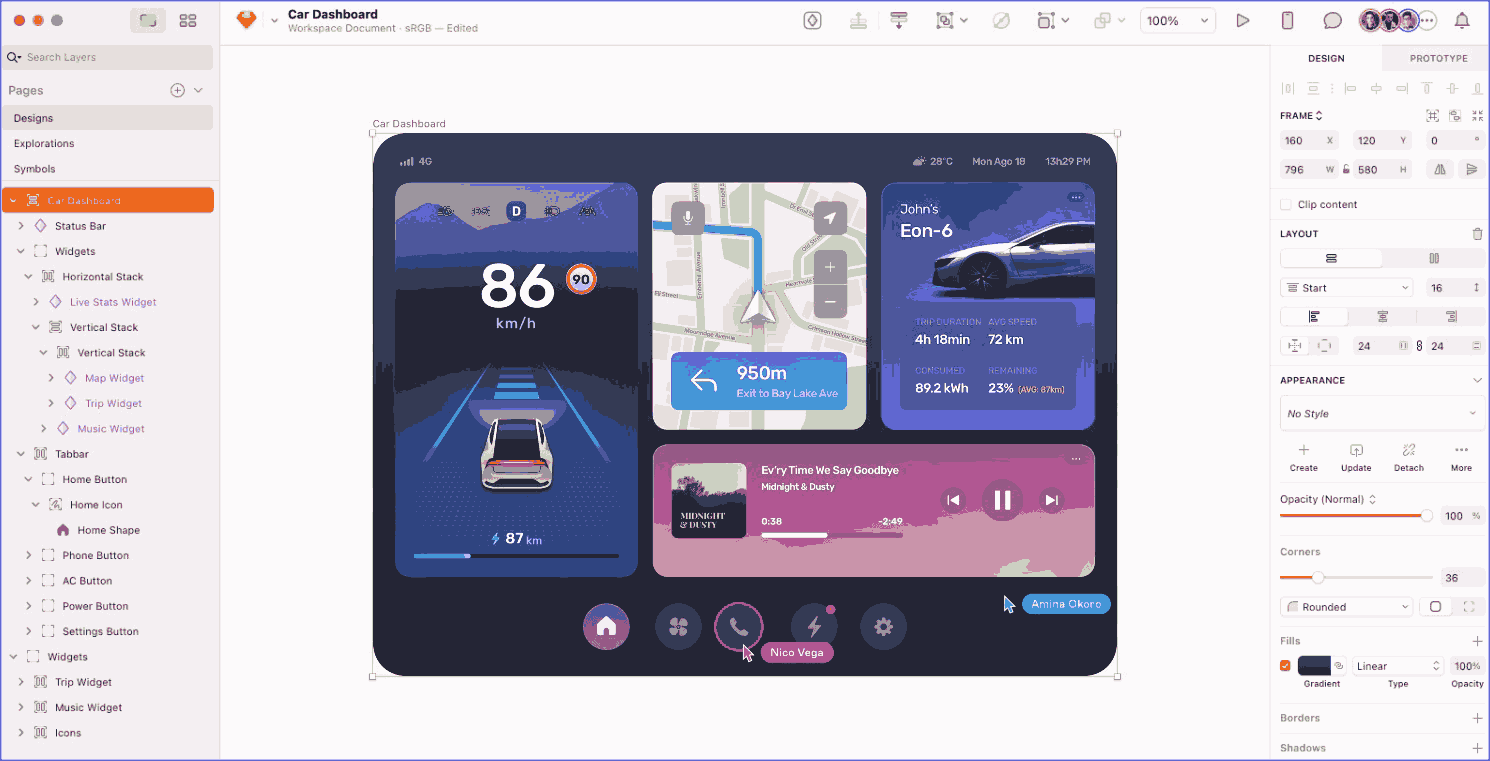Open the Rounded corner style dropdown
1490x761 pixels.
pyautogui.click(x=1346, y=607)
